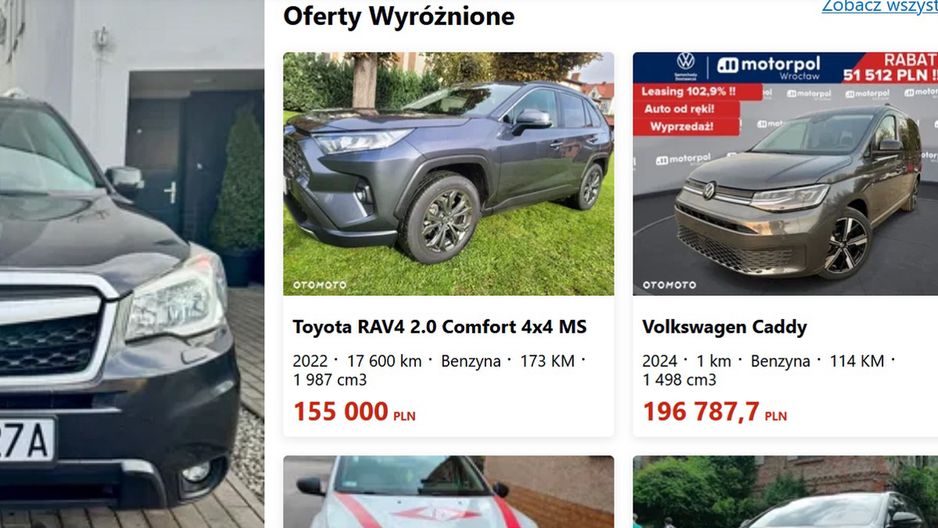Click the Volkswagen Caddy title

724,327
